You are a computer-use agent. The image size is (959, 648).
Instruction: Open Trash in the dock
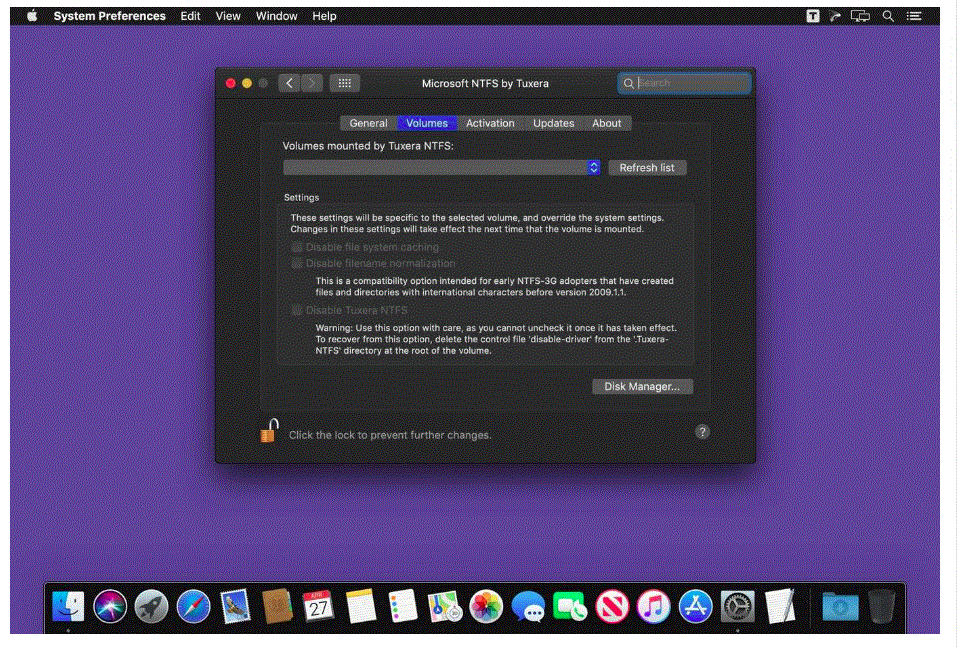[881, 606]
